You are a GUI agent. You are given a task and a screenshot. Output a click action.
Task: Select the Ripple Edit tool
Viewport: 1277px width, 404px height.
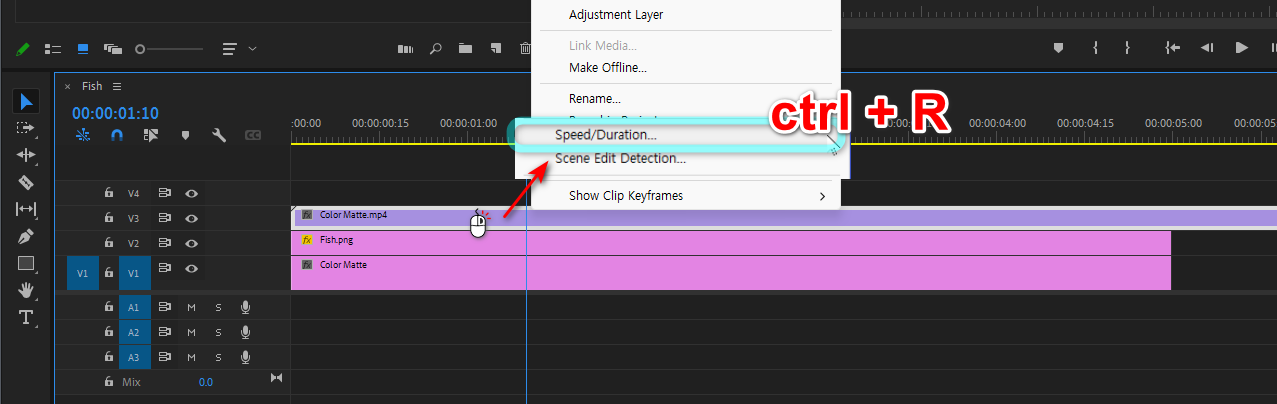point(26,155)
